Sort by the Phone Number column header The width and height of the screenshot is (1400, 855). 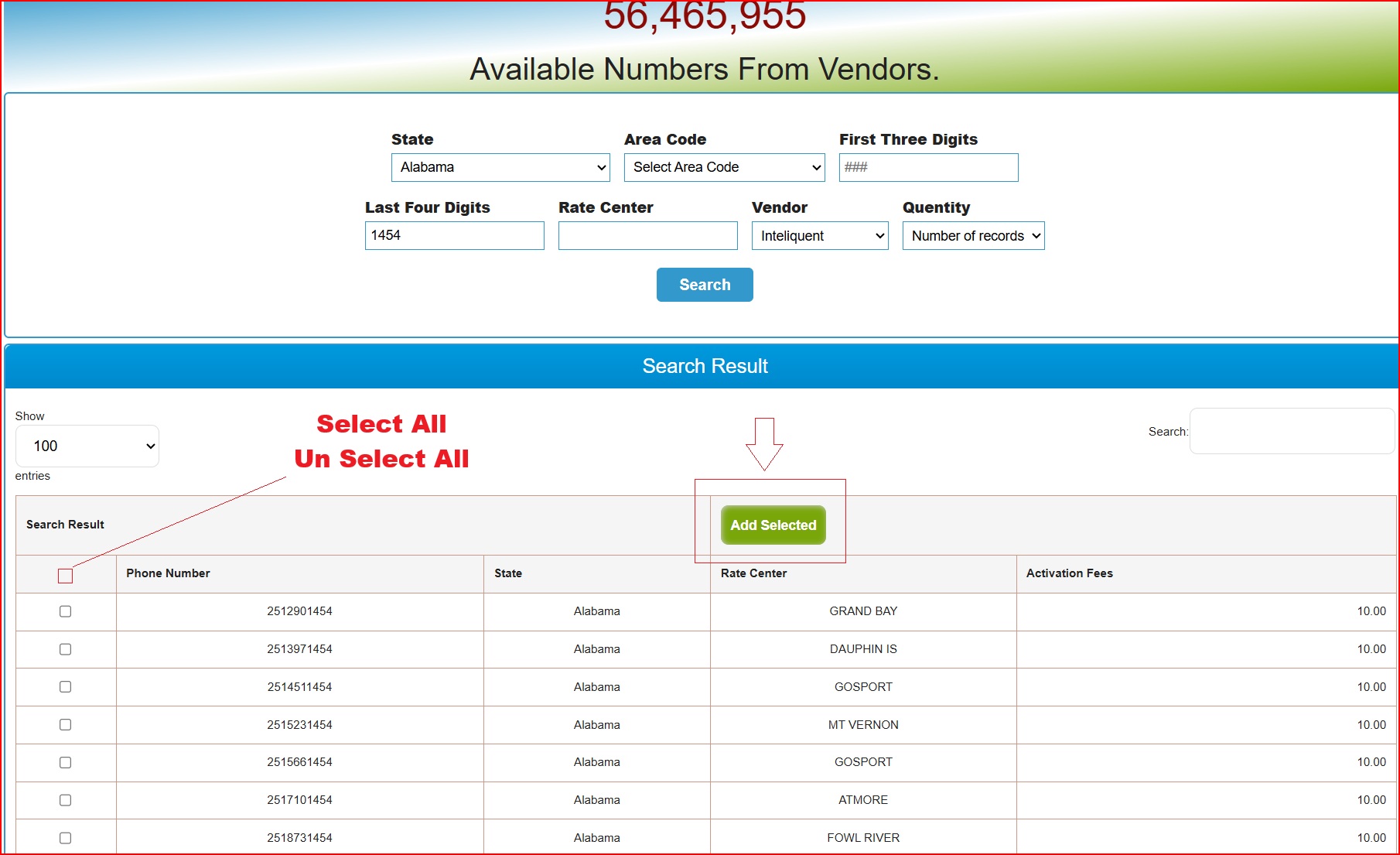[168, 573]
